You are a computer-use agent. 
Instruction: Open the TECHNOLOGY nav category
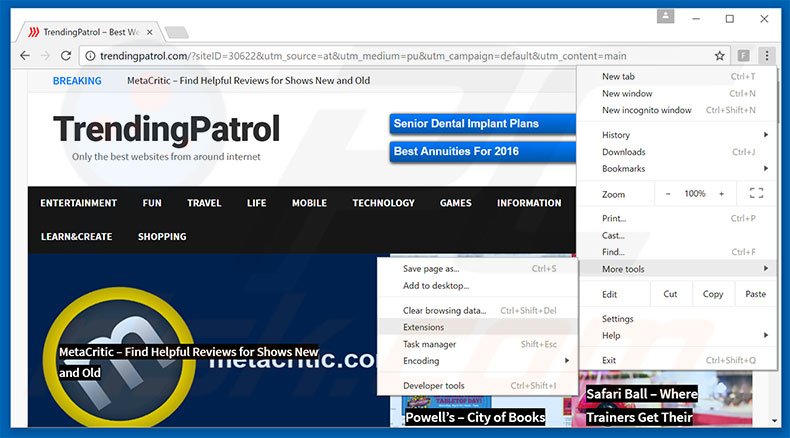click(x=383, y=203)
